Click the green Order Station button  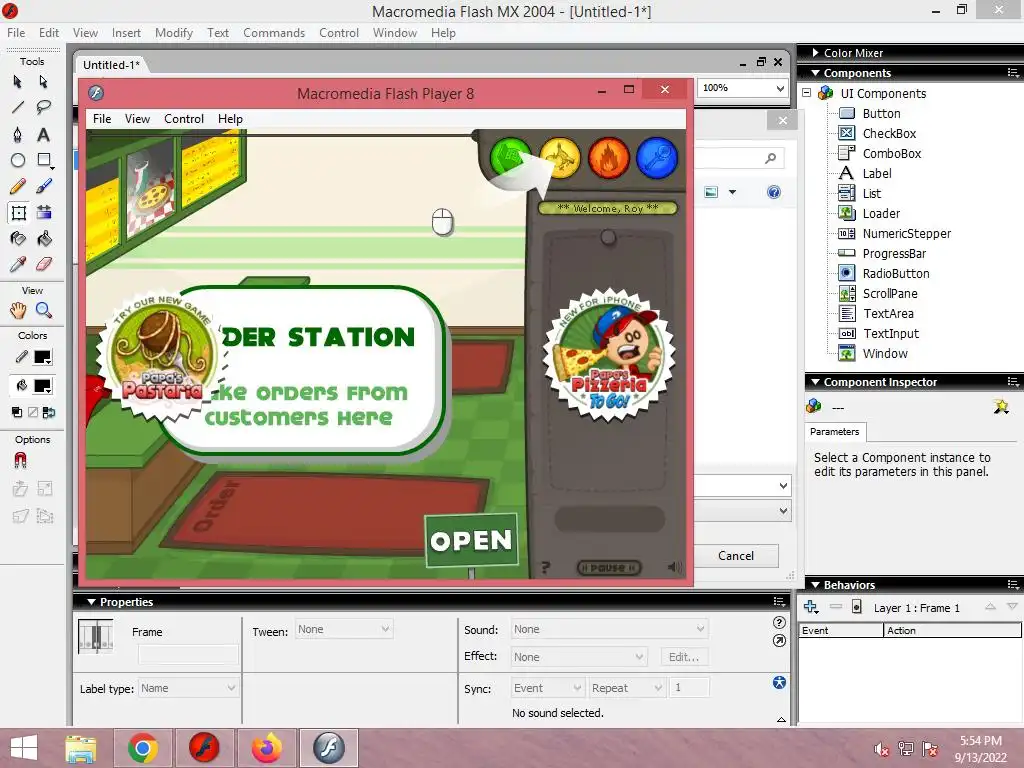click(510, 157)
